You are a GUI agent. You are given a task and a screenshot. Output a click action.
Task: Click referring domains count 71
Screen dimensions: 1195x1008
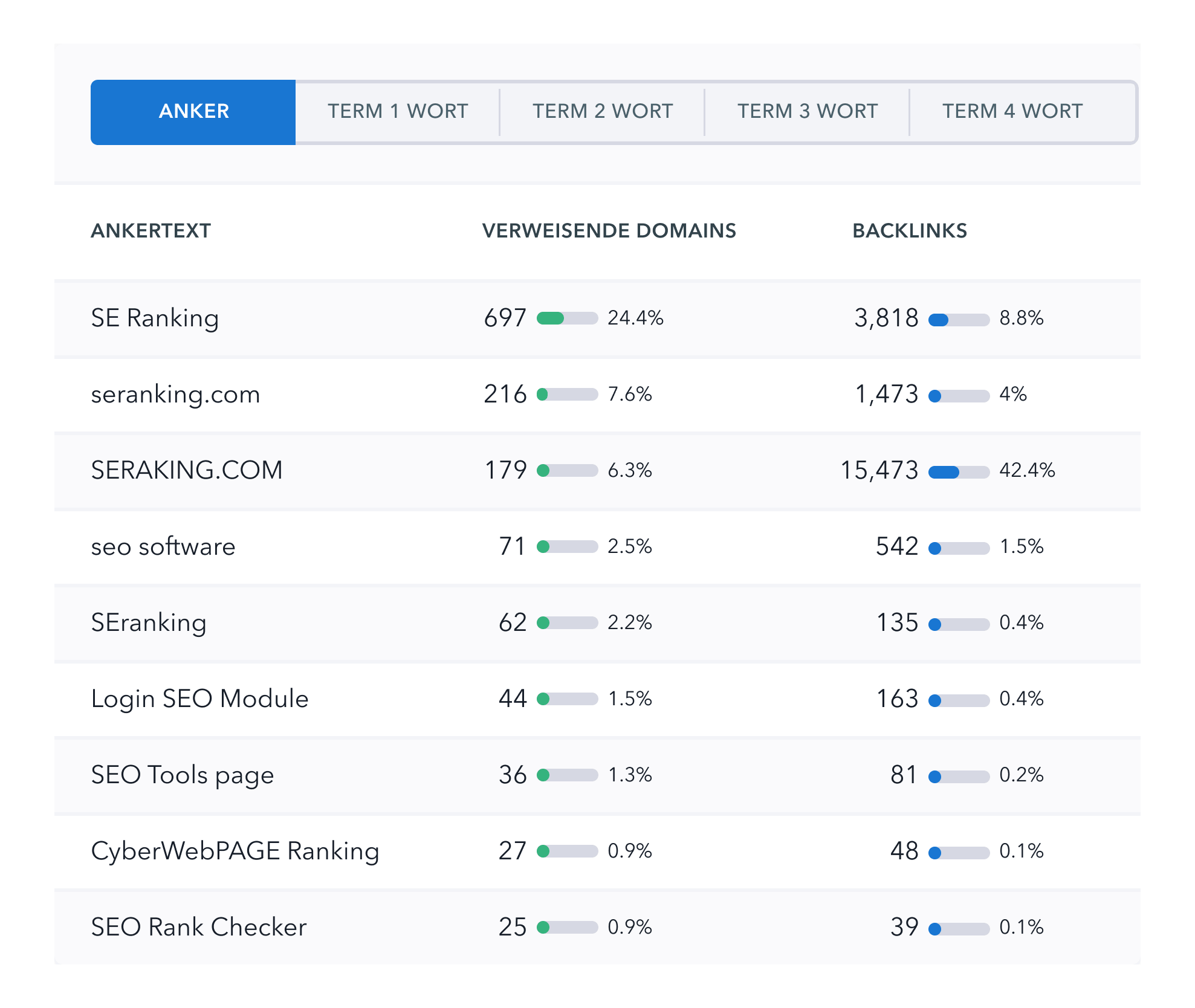tap(513, 546)
